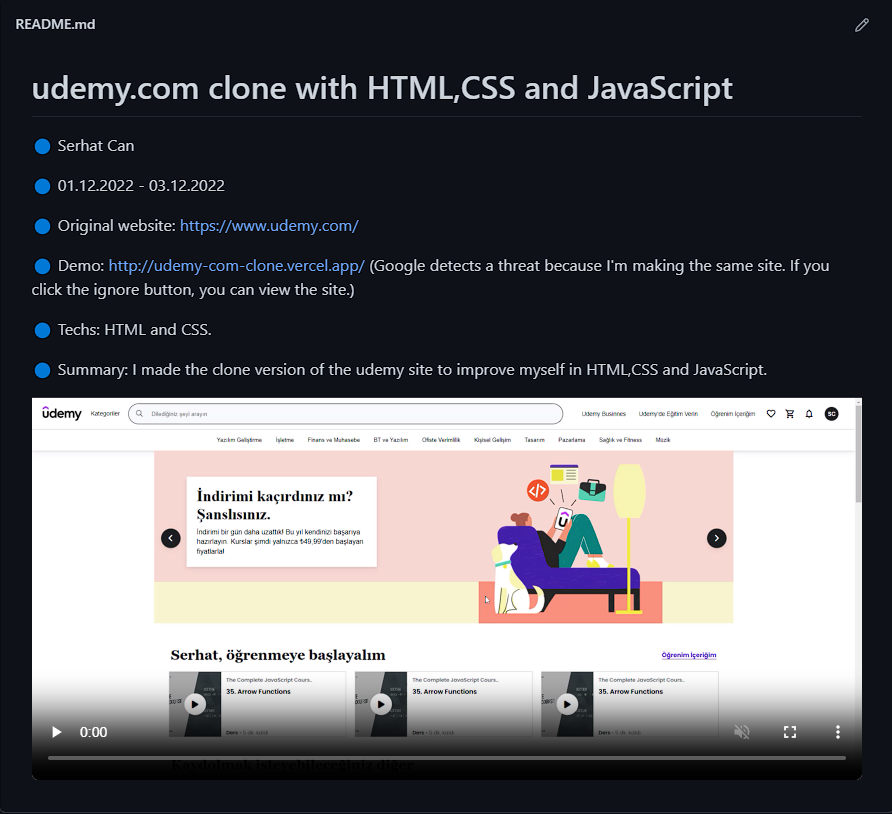Click the Udemy logo in the video

coord(62,414)
